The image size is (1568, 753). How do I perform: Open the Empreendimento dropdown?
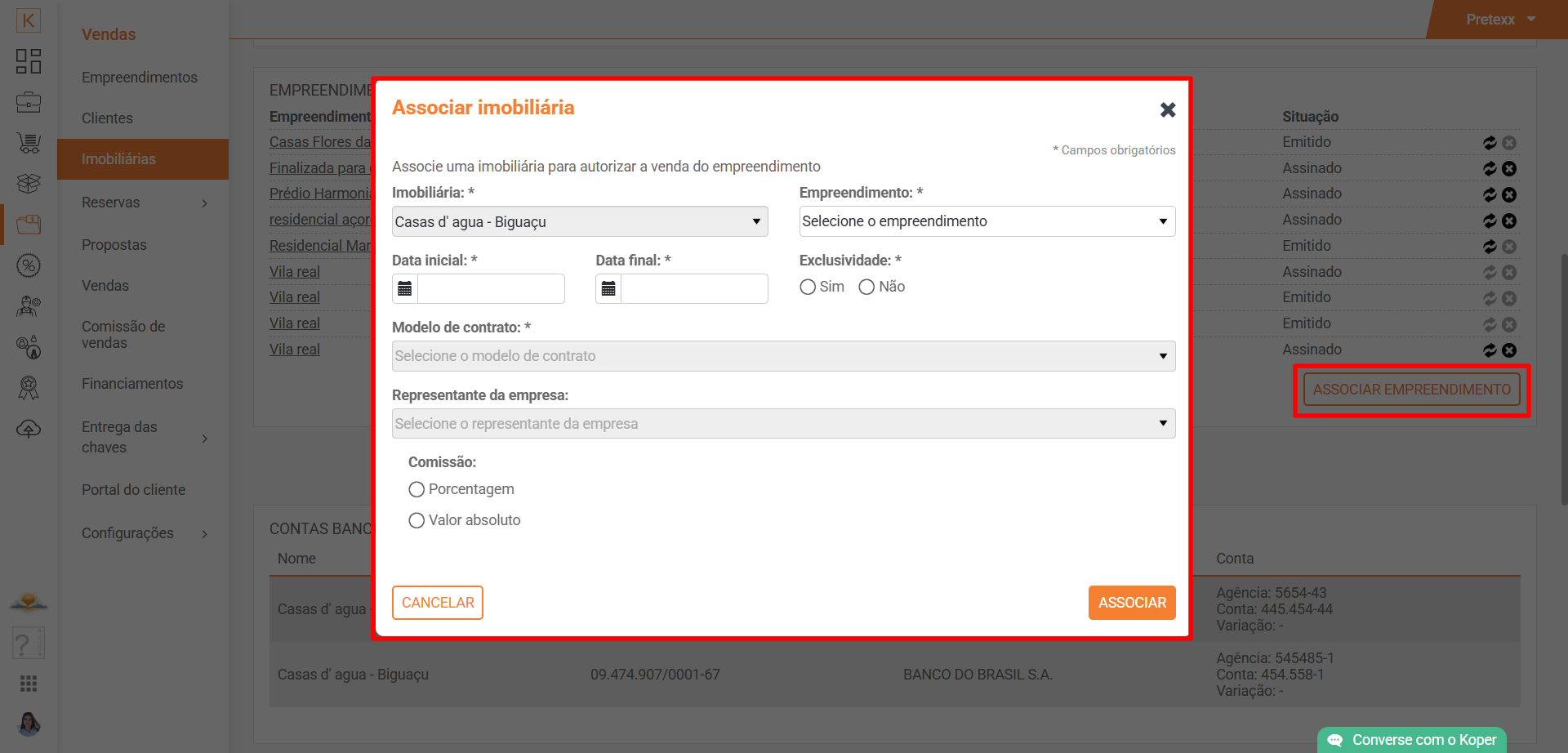click(987, 222)
